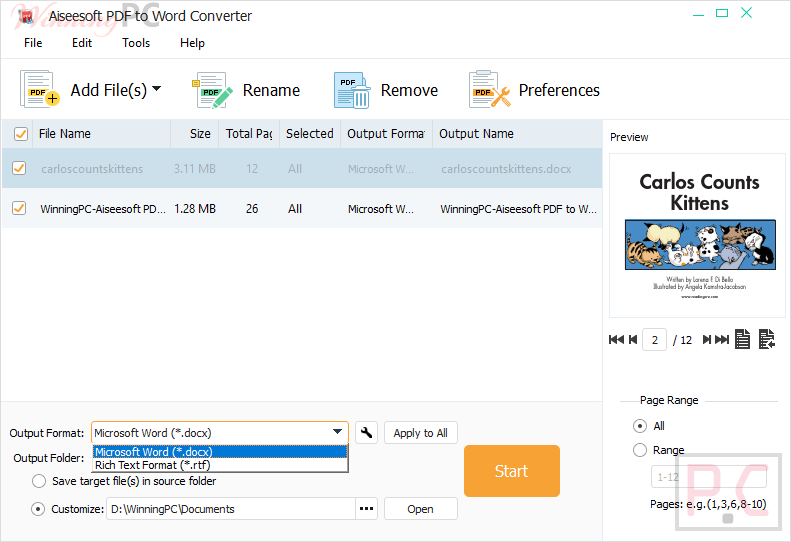Uncheck the WinningPC-Aiseesoft PDF file checkbox

[x=19, y=208]
